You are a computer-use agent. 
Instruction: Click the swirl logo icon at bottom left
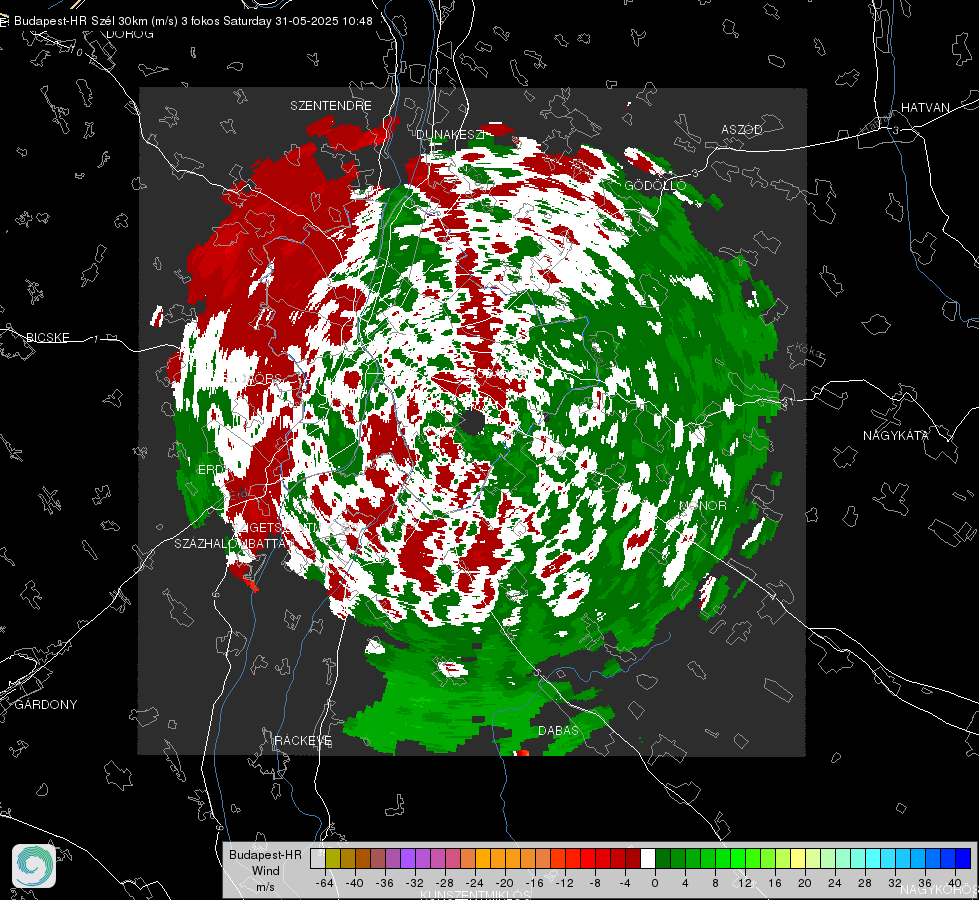point(34,866)
